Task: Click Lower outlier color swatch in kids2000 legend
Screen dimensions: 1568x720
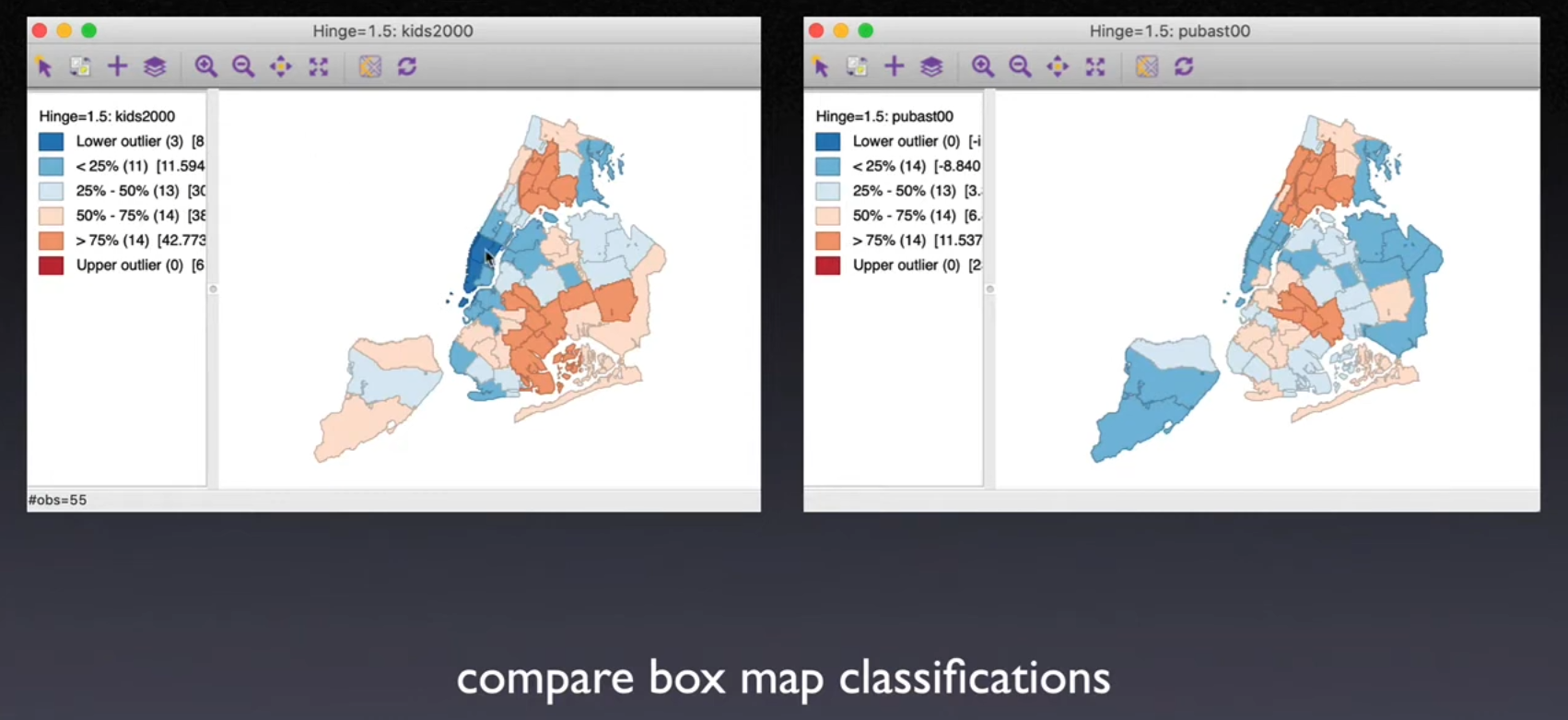Action: (52, 141)
